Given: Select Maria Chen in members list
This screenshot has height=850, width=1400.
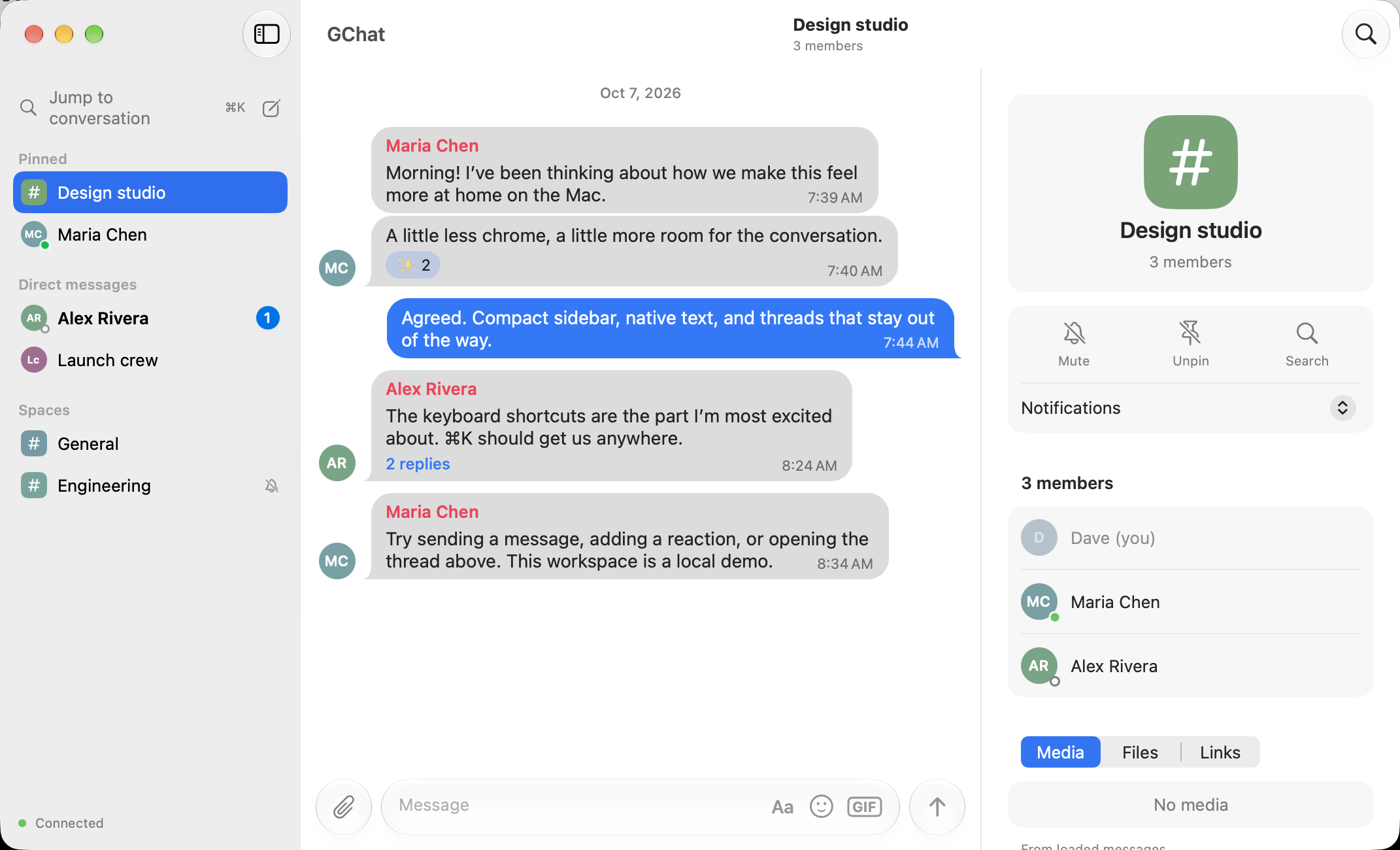Looking at the screenshot, I should click(x=1191, y=602).
